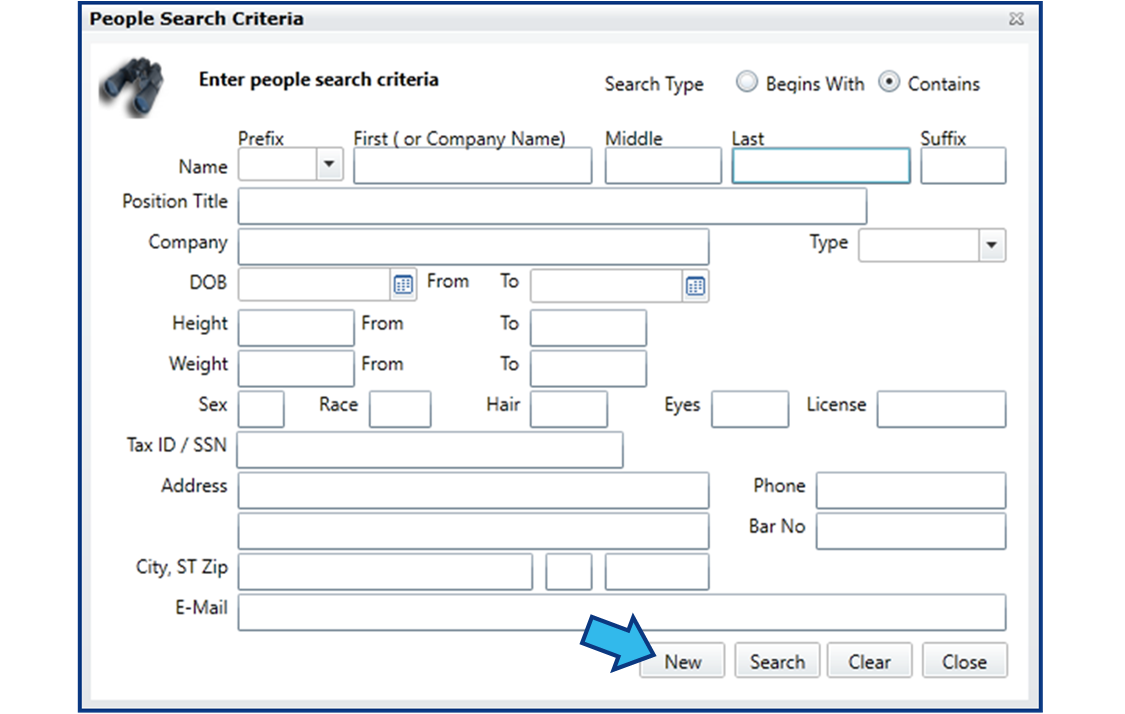Focus the Middle name field
Viewport: 1125px width, 714px height.
(663, 166)
